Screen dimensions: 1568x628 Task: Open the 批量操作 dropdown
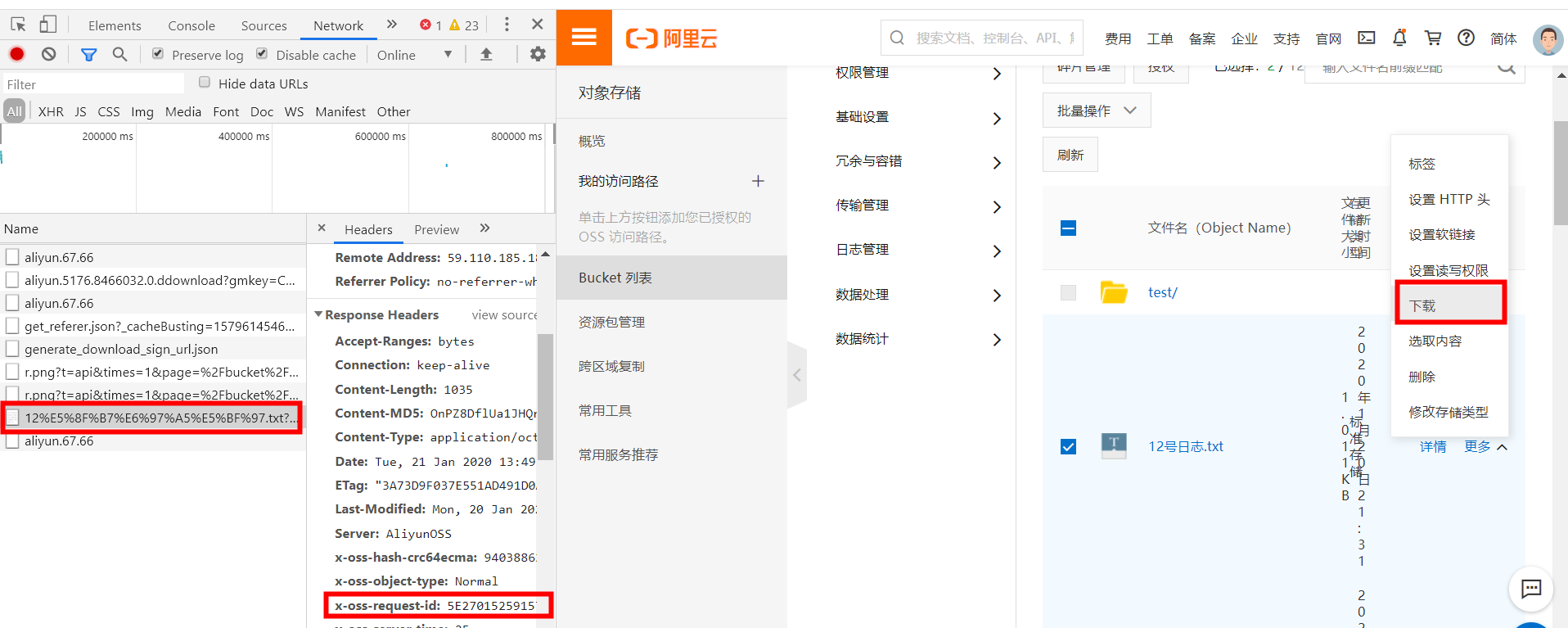pyautogui.click(x=1097, y=111)
